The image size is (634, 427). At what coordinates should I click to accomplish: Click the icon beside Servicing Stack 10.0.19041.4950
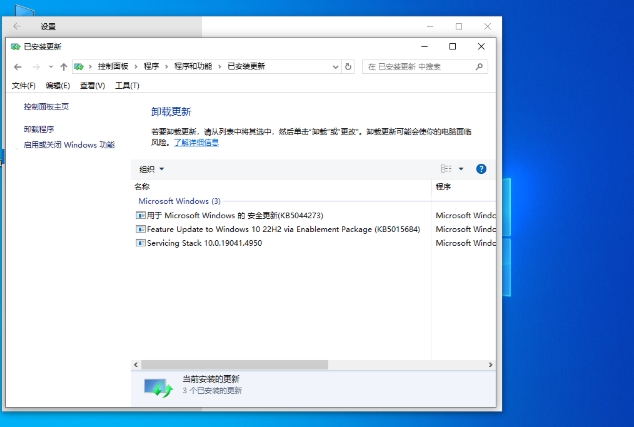140,243
